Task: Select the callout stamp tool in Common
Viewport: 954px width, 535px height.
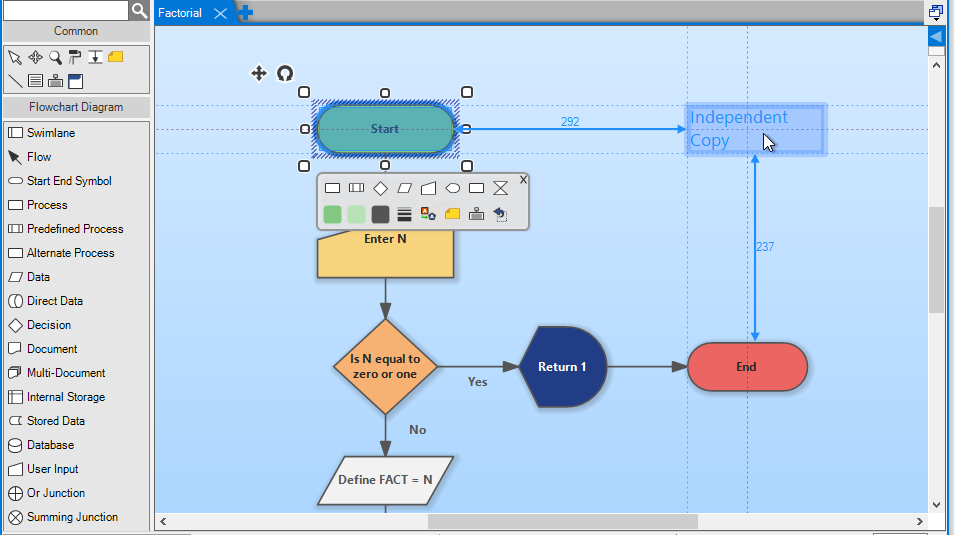Action: (55, 81)
